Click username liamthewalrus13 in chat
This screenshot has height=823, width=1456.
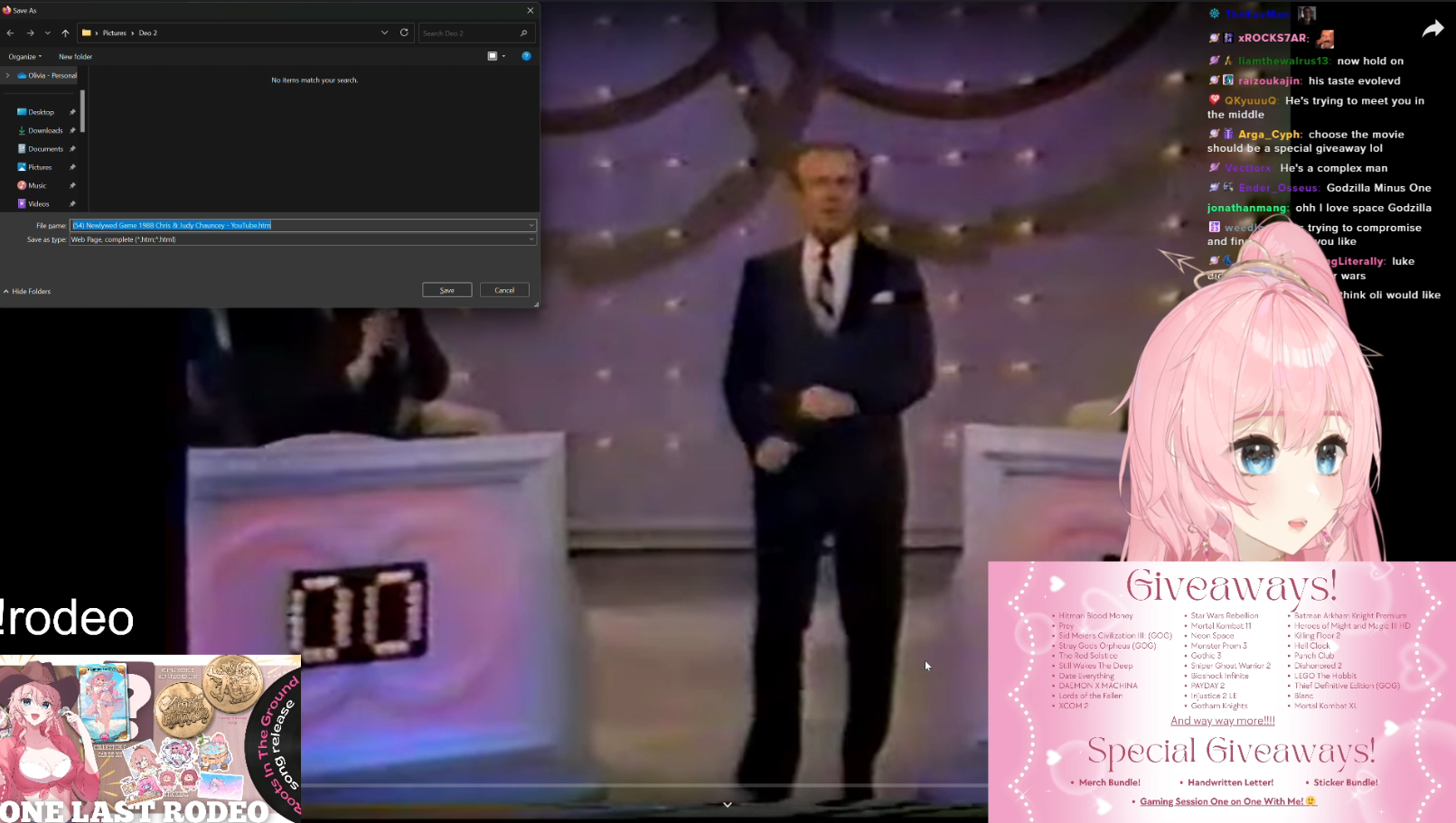pos(1283,61)
